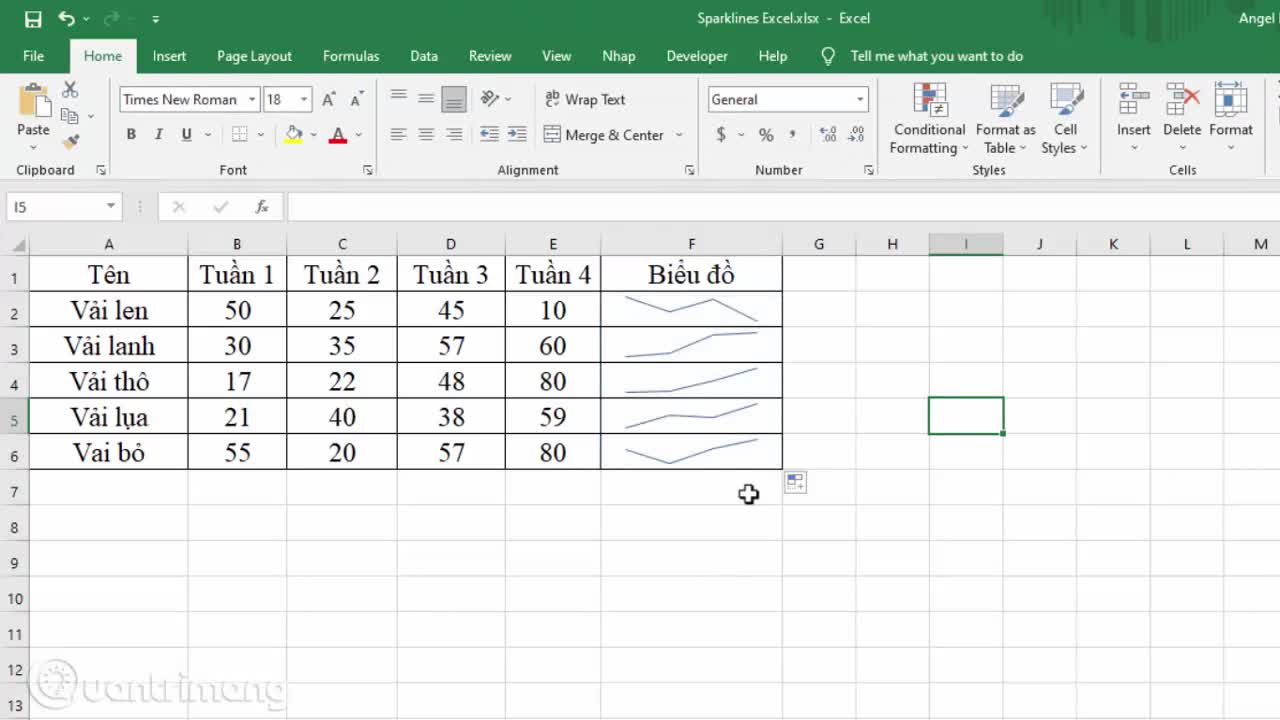Click the Merge & Center button

604,135
